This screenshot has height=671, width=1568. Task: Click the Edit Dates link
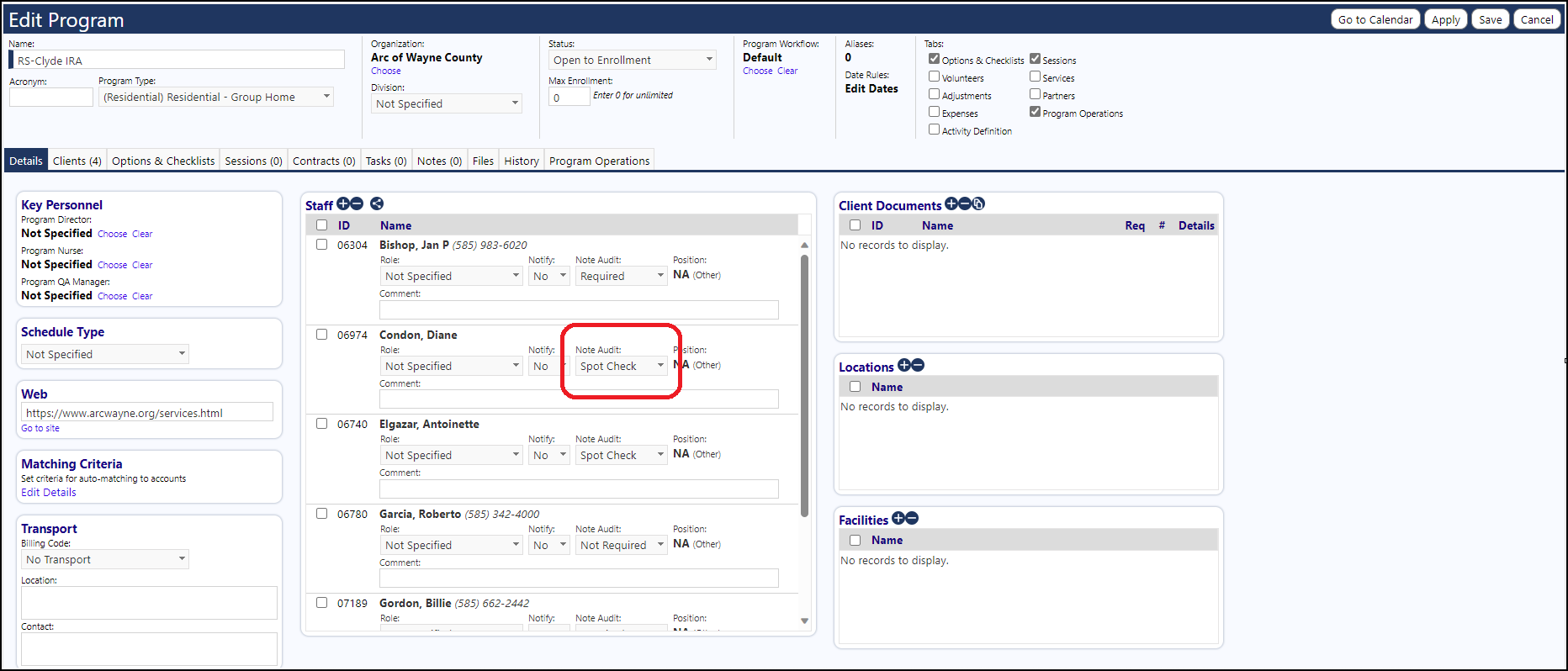click(x=871, y=88)
